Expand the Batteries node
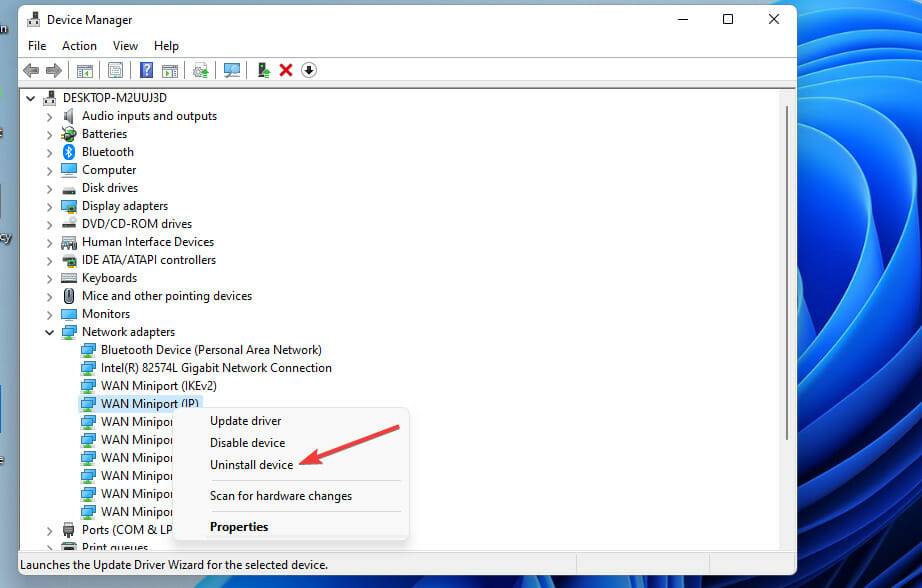Viewport: 922px width, 588px height. 49,135
